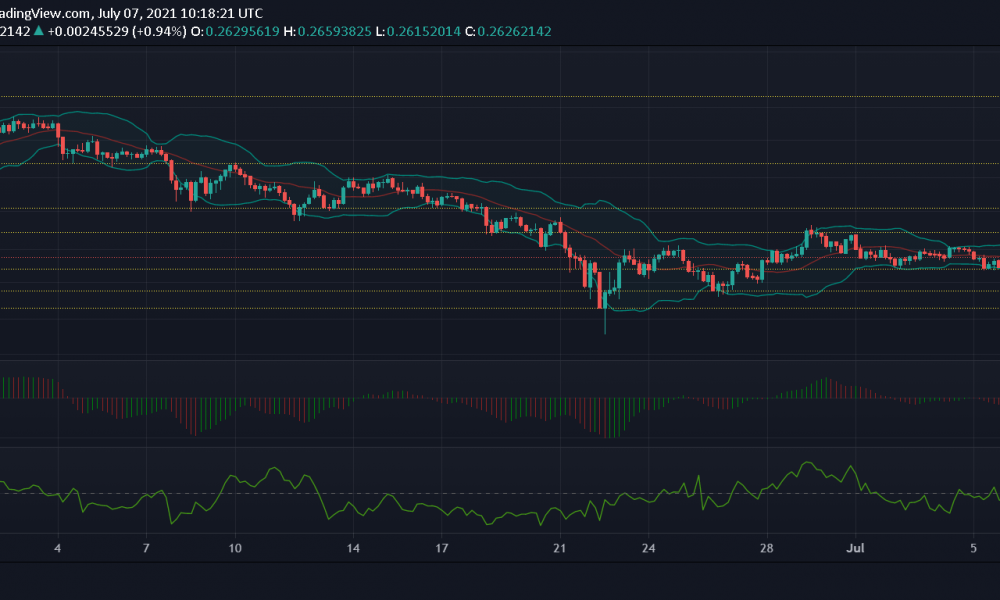Click the date label 7 on time axis
1000x600 pixels.
pyautogui.click(x=146, y=548)
